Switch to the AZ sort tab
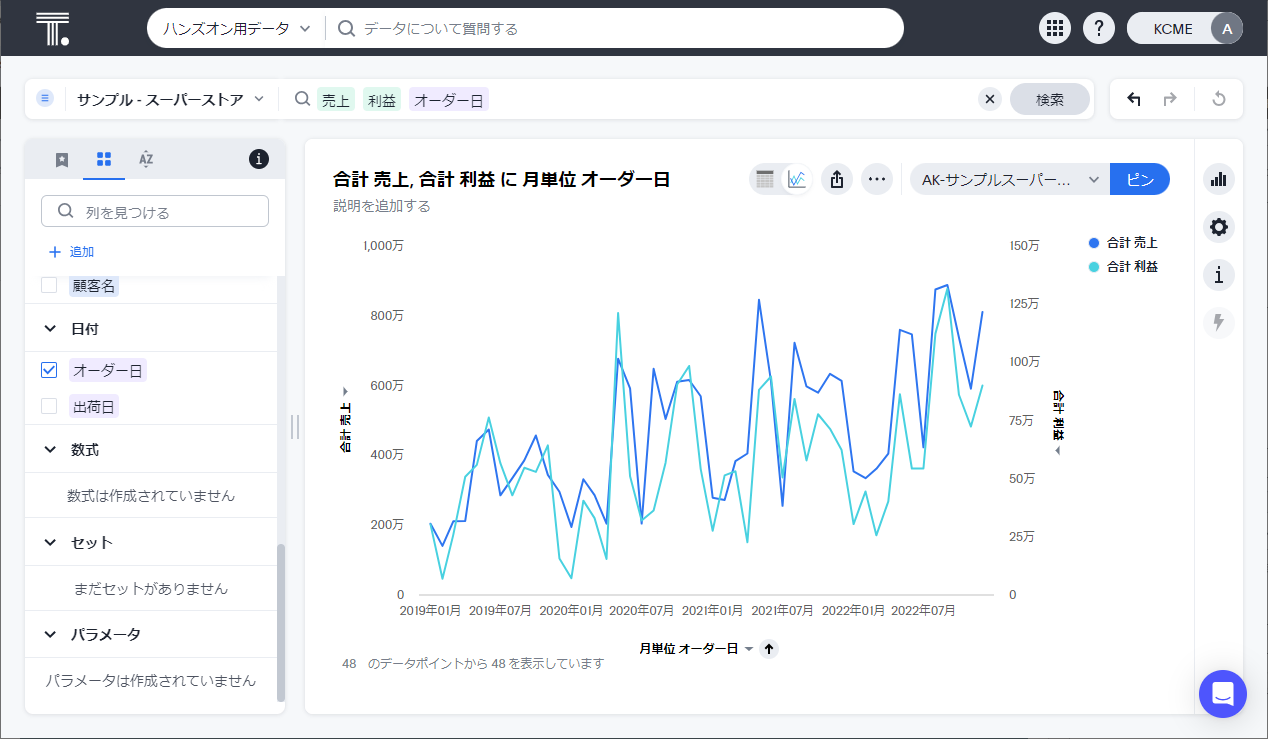The image size is (1268, 739). [x=146, y=159]
